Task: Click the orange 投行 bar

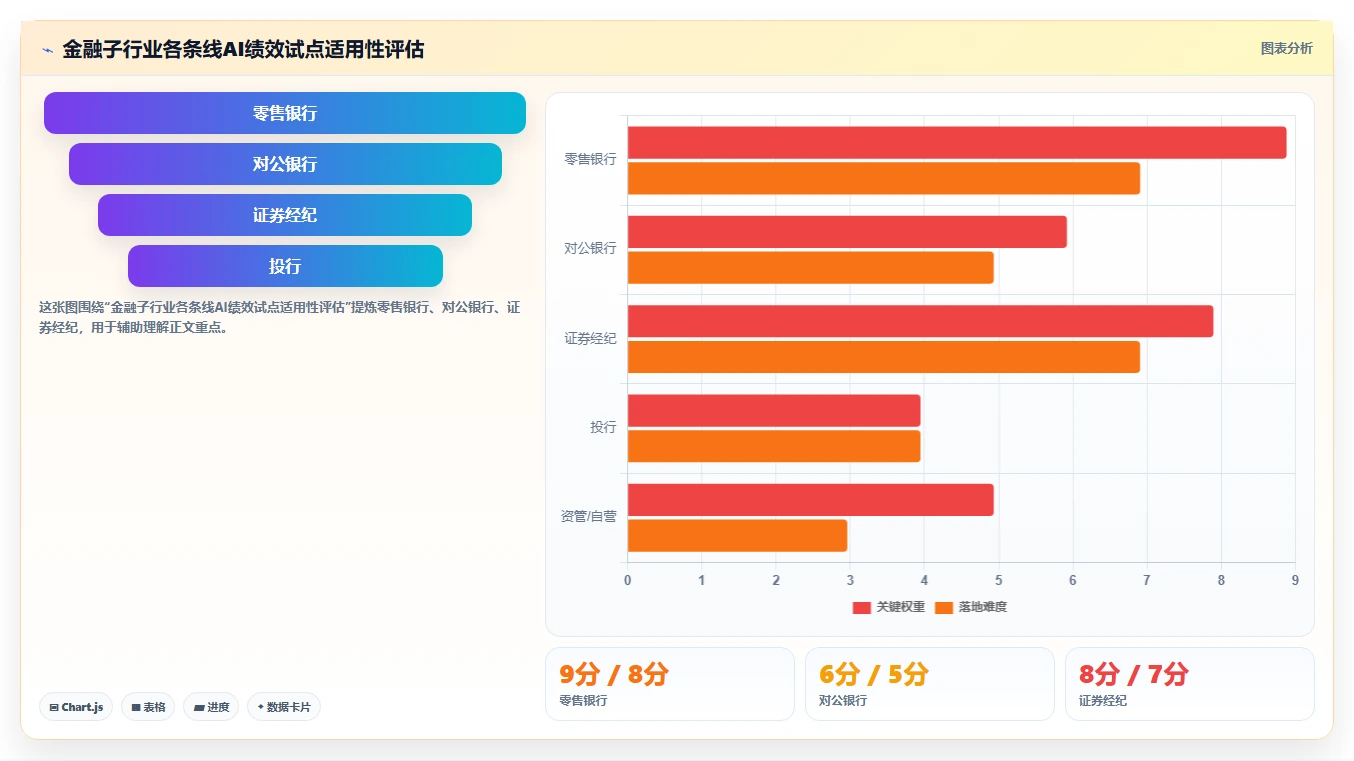Action: pos(774,446)
